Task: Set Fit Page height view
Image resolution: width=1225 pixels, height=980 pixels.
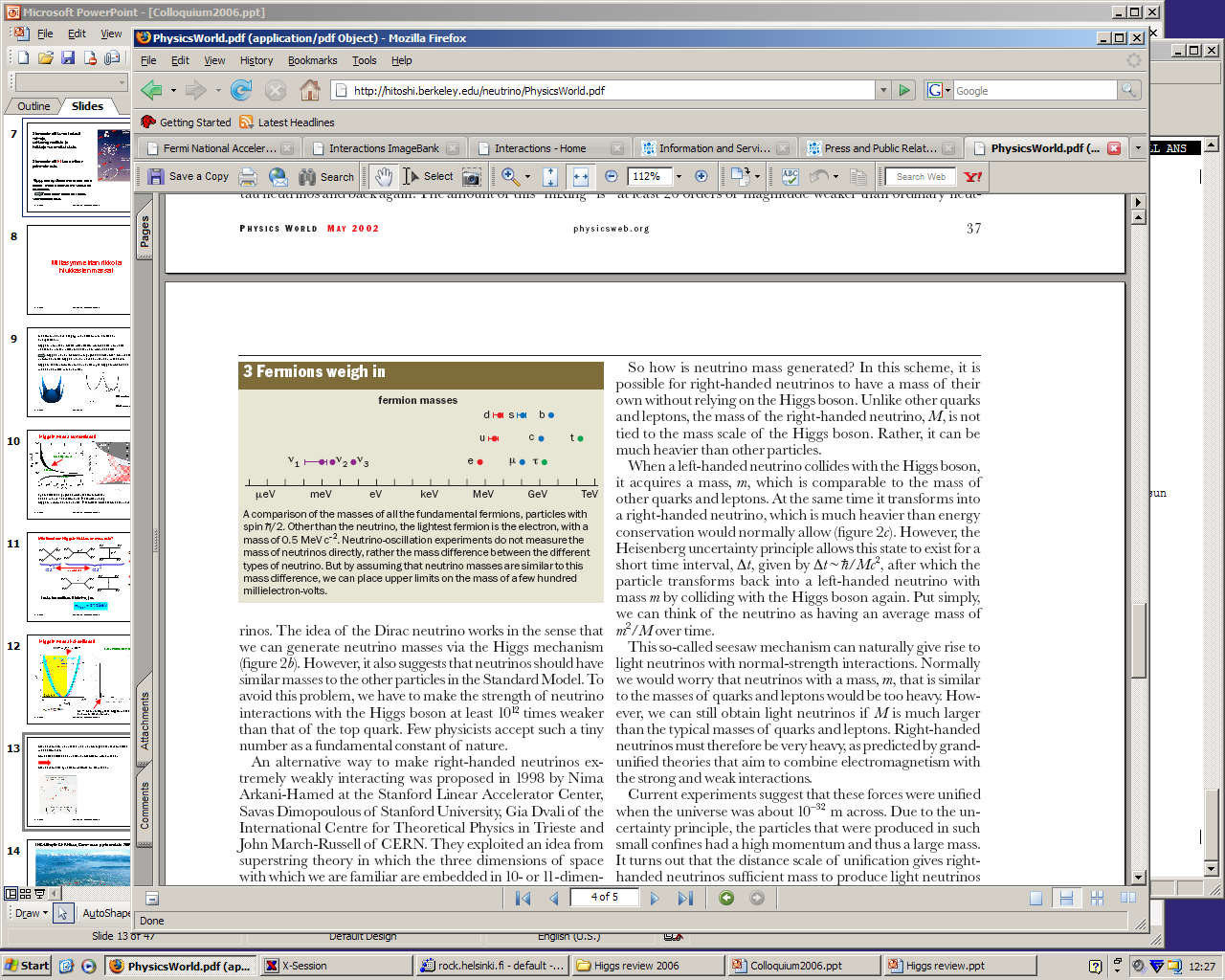Action: tap(550, 176)
